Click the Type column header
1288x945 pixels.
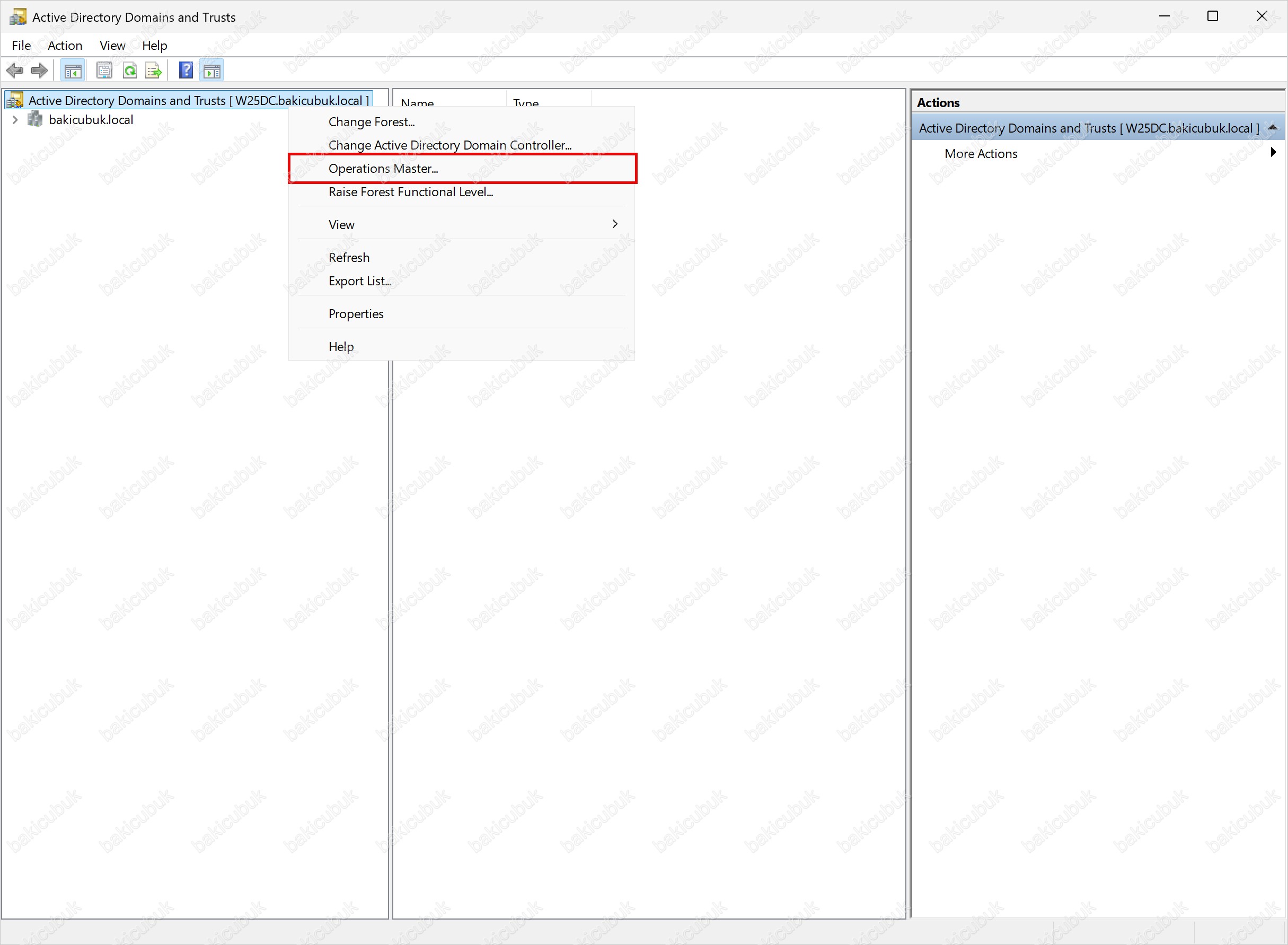[549, 101]
